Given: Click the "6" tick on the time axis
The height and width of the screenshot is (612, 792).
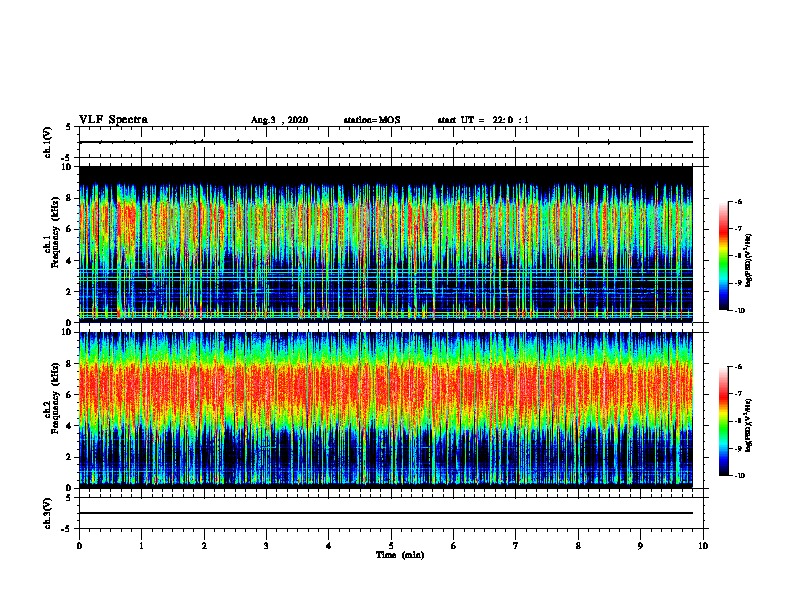Looking at the screenshot, I should [454, 546].
